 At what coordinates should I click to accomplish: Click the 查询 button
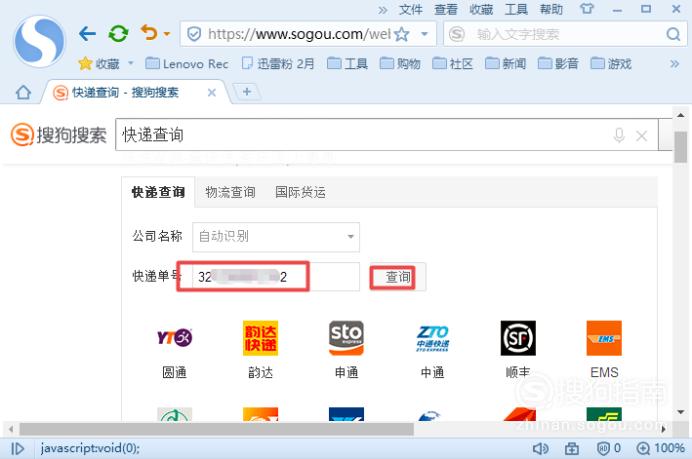pyautogui.click(x=398, y=277)
